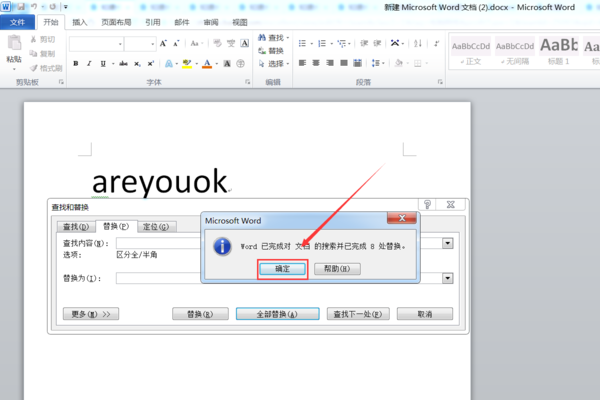This screenshot has height=400, width=600.
Task: Select the Heading 1 (标题 1) style
Action: [559, 51]
